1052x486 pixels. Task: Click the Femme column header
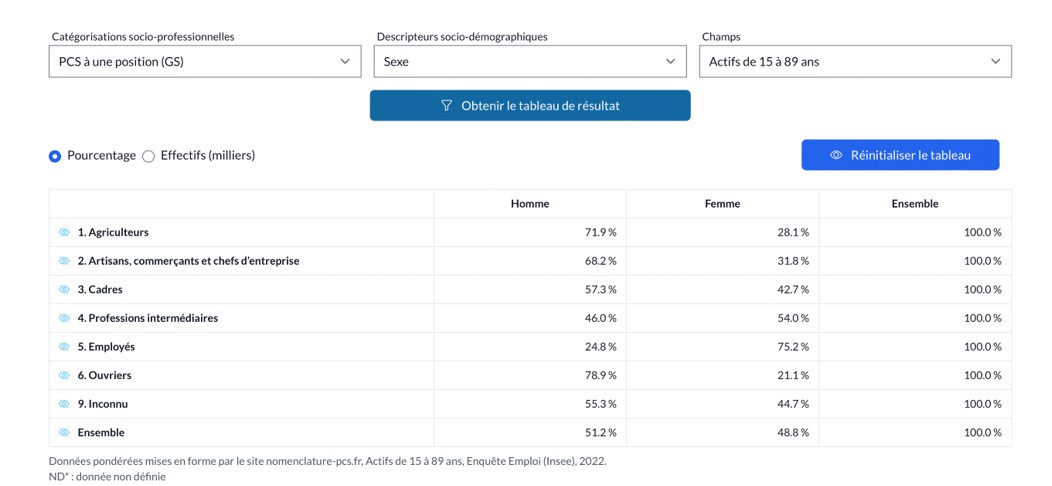click(x=722, y=203)
